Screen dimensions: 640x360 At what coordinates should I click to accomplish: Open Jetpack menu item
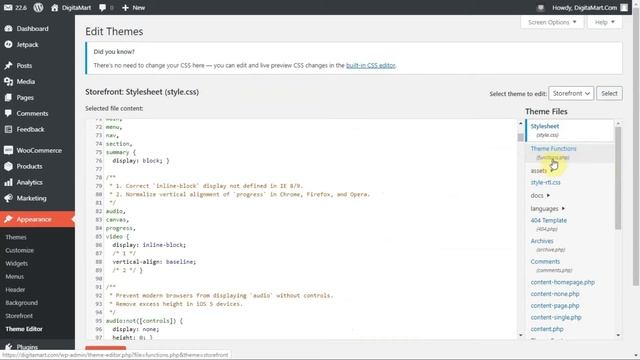click(27, 44)
